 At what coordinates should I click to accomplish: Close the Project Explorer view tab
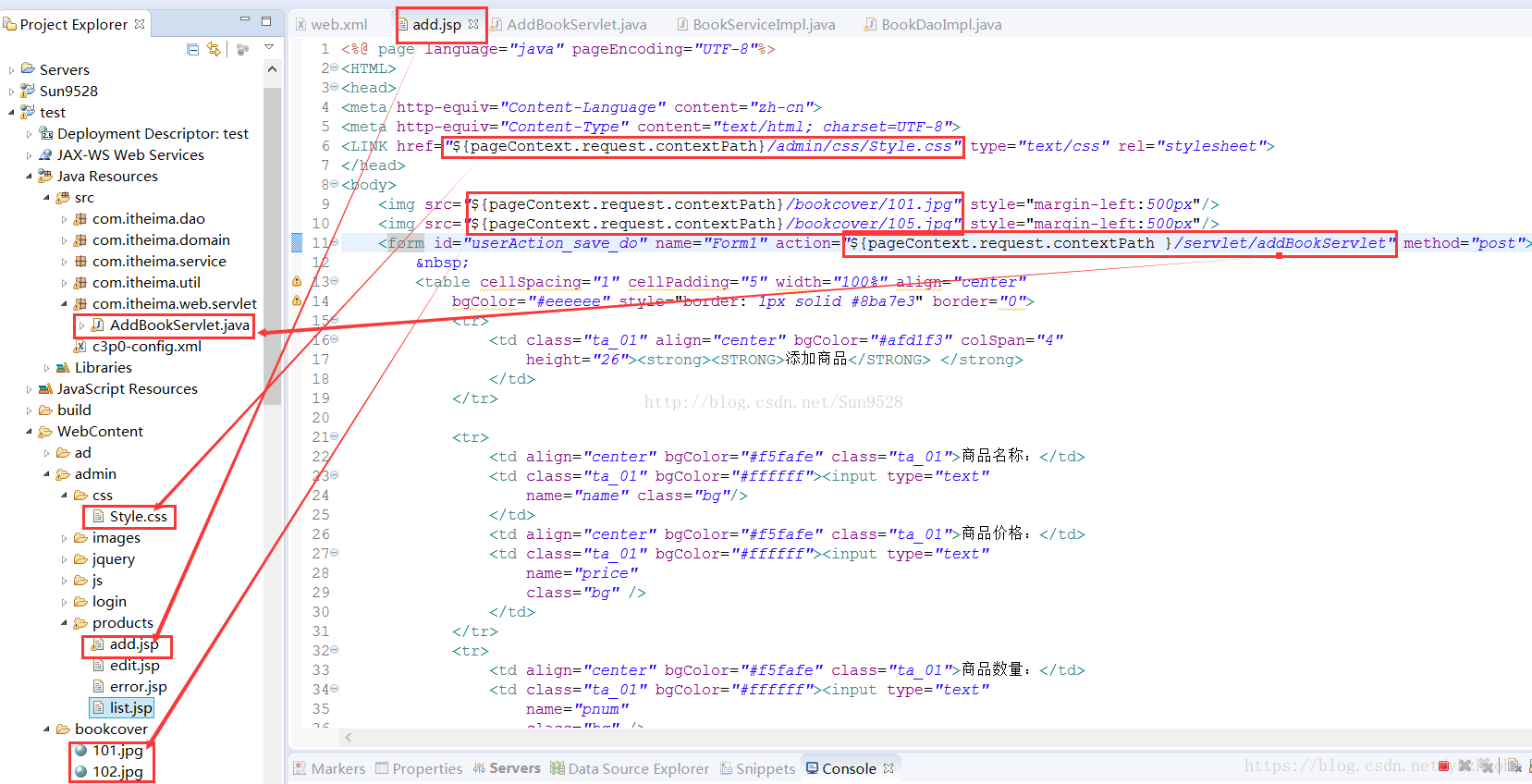140,24
